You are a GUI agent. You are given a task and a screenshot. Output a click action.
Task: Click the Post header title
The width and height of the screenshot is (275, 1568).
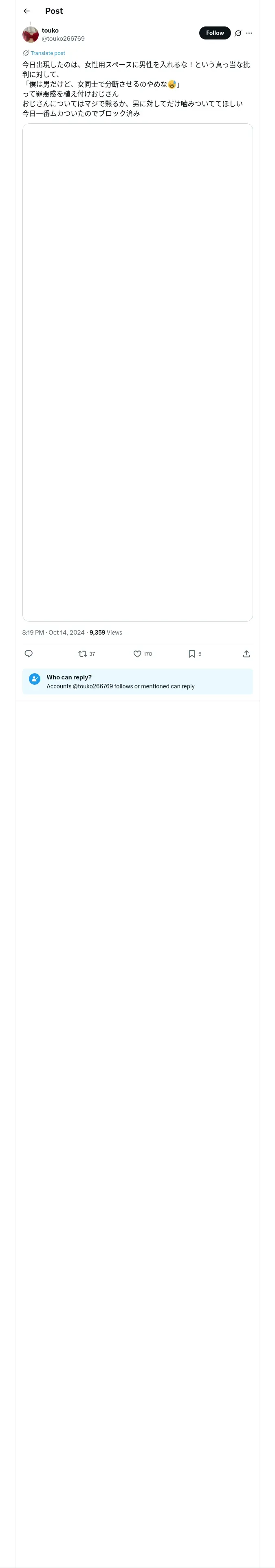[54, 11]
